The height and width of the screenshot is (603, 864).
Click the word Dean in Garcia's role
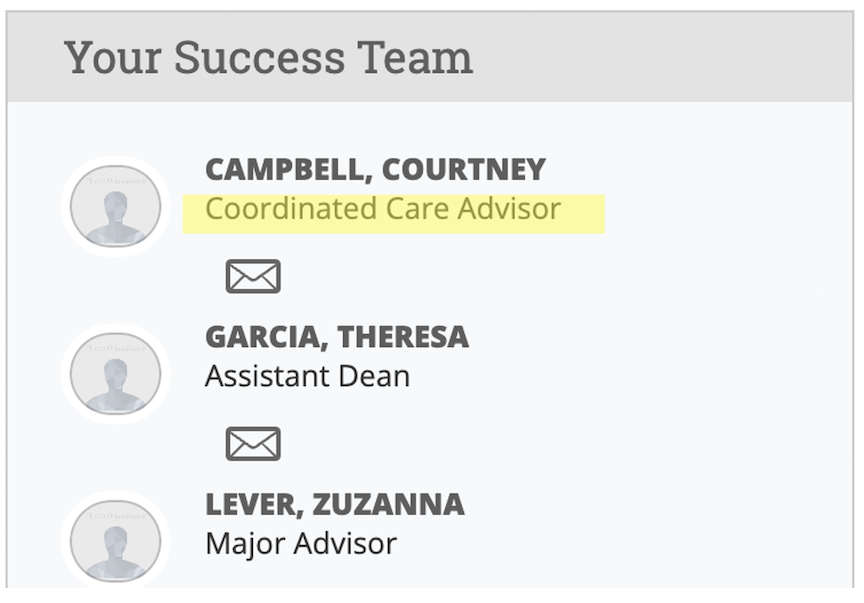pyautogui.click(x=374, y=376)
